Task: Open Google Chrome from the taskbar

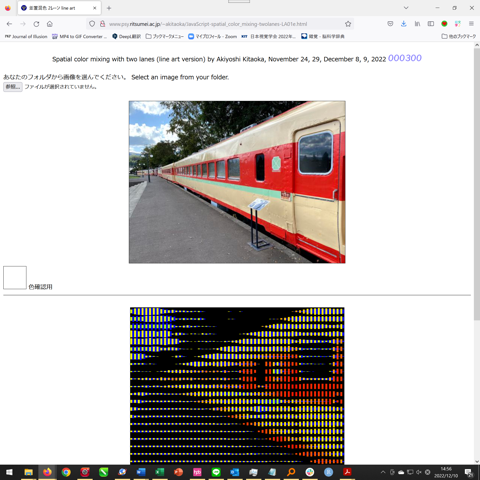Action: coord(66,472)
